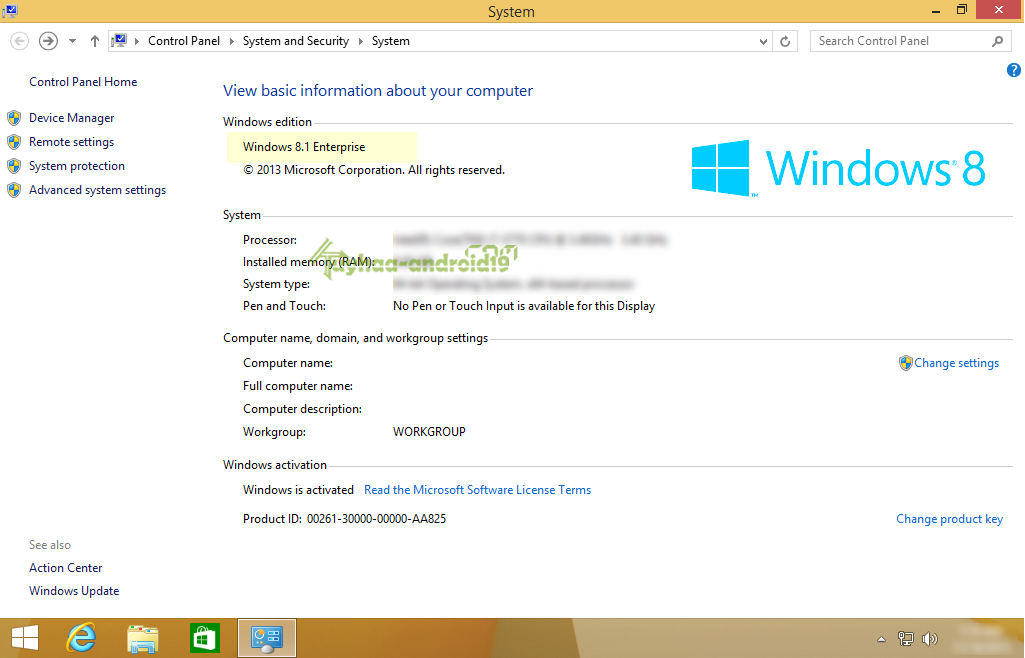Minimize the System window
1025x658 pixels.
(x=935, y=10)
